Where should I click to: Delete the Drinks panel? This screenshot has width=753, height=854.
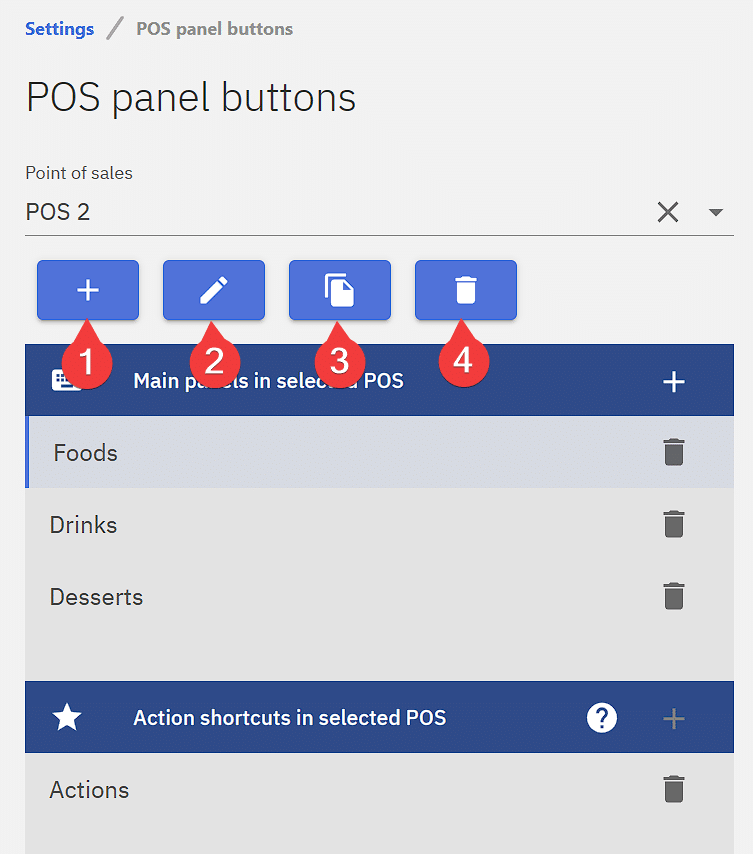coord(675,524)
